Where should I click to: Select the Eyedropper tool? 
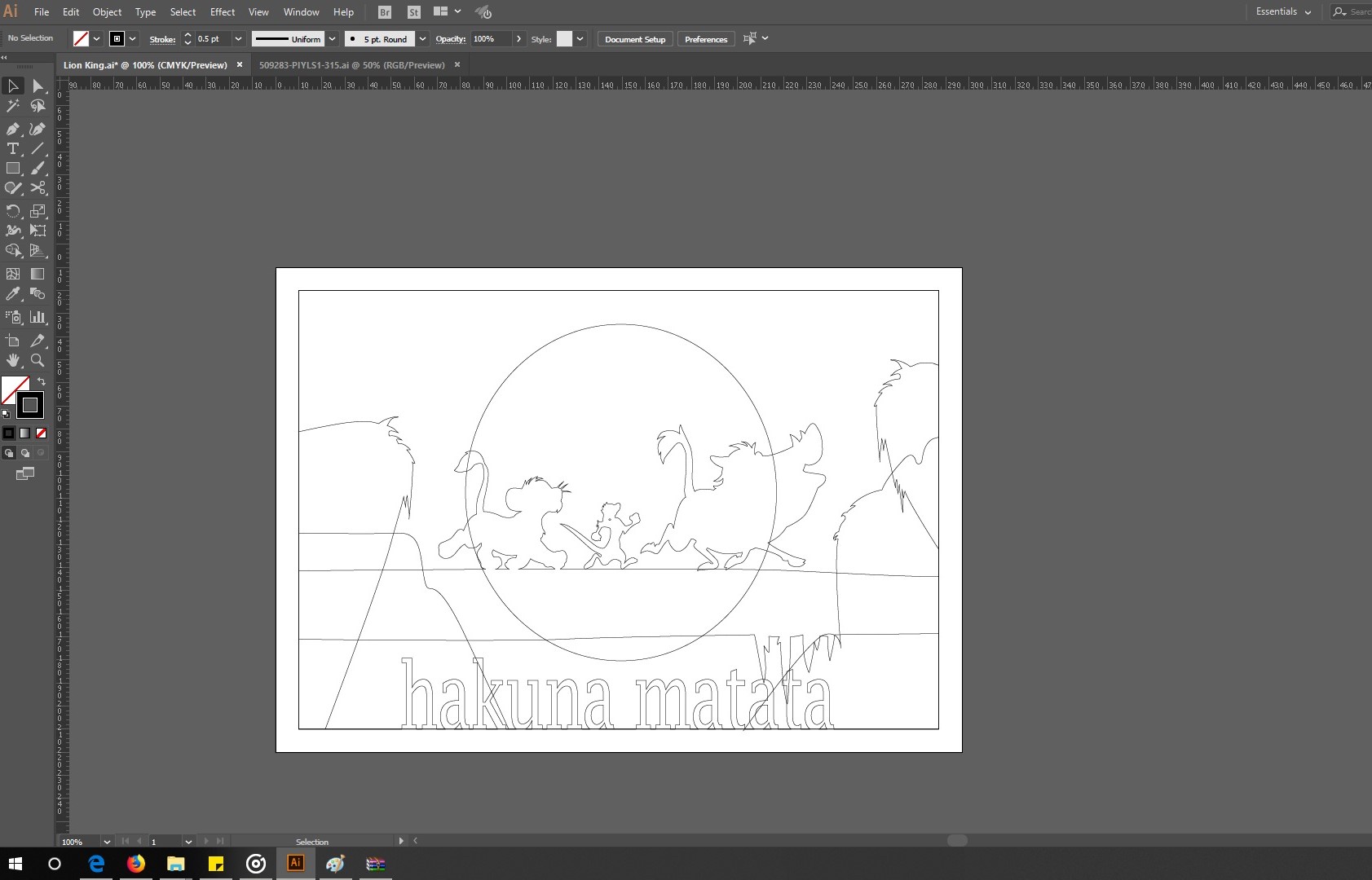(x=13, y=293)
